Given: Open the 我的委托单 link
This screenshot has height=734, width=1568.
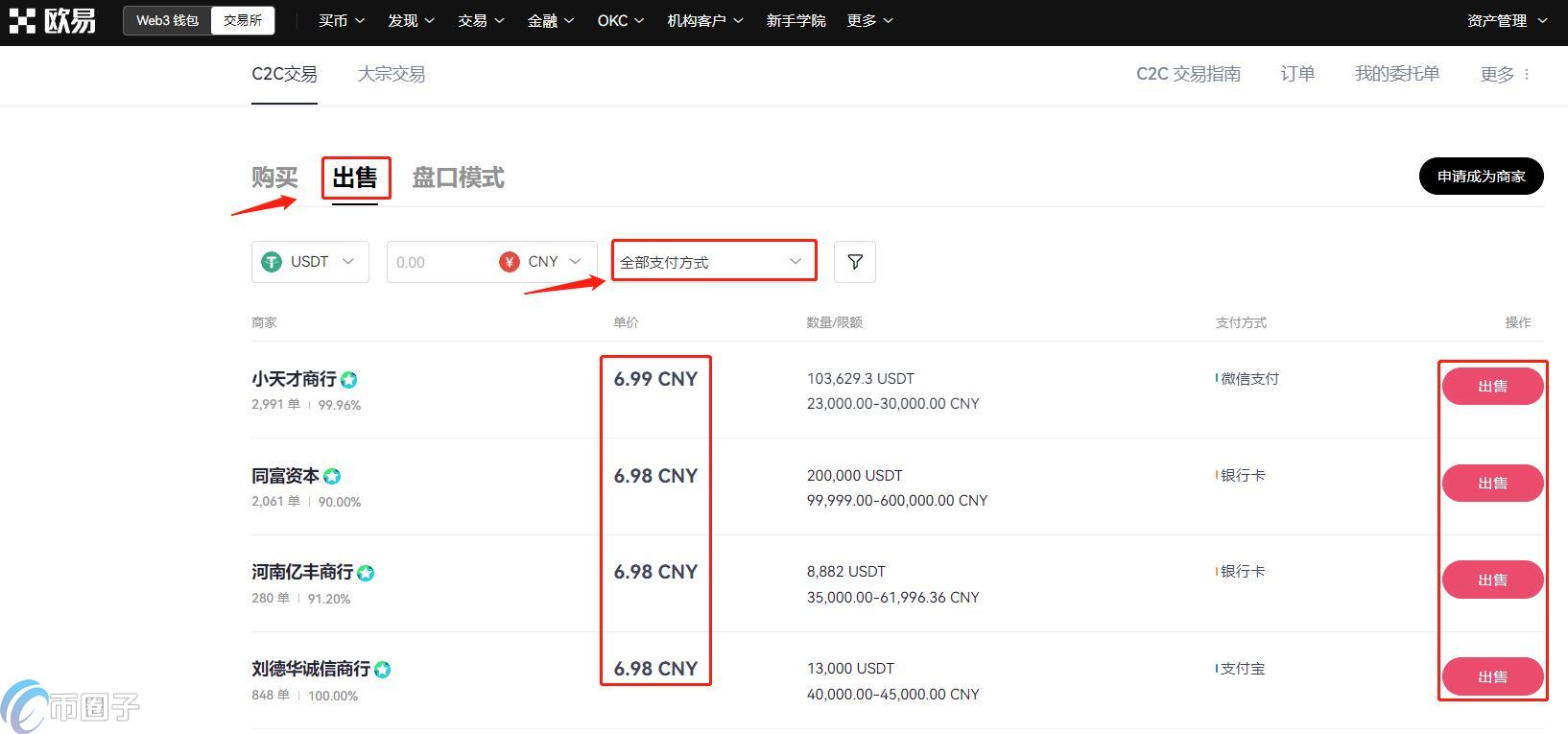Looking at the screenshot, I should (x=1397, y=74).
